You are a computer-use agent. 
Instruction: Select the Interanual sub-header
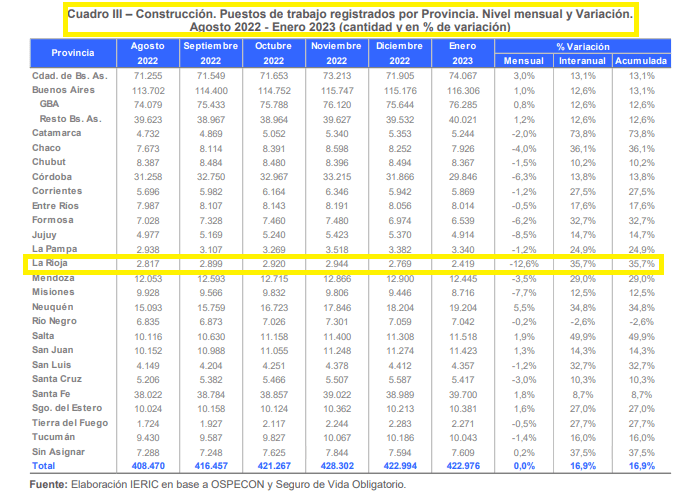(582, 61)
